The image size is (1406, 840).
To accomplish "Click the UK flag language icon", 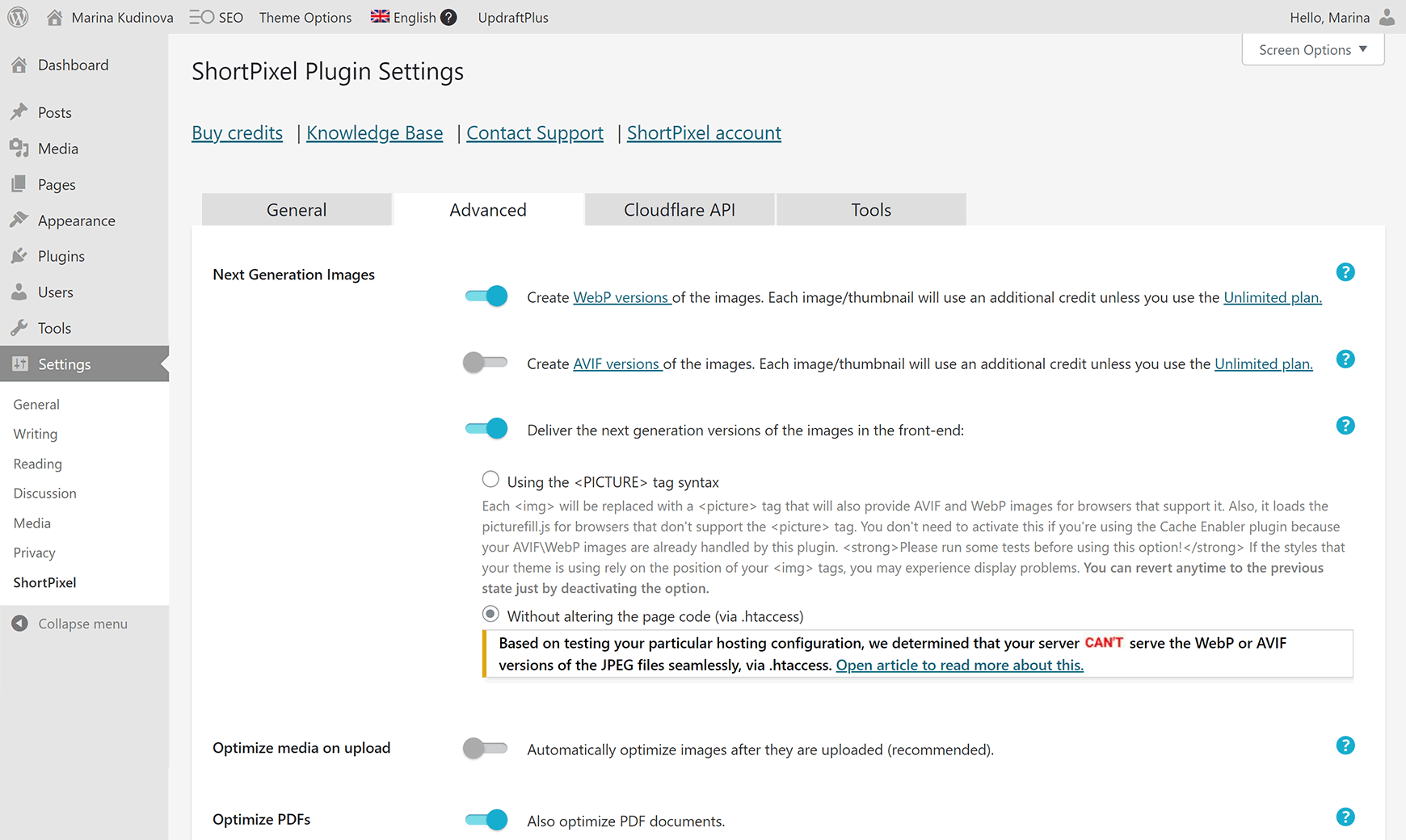I will tap(380, 16).
